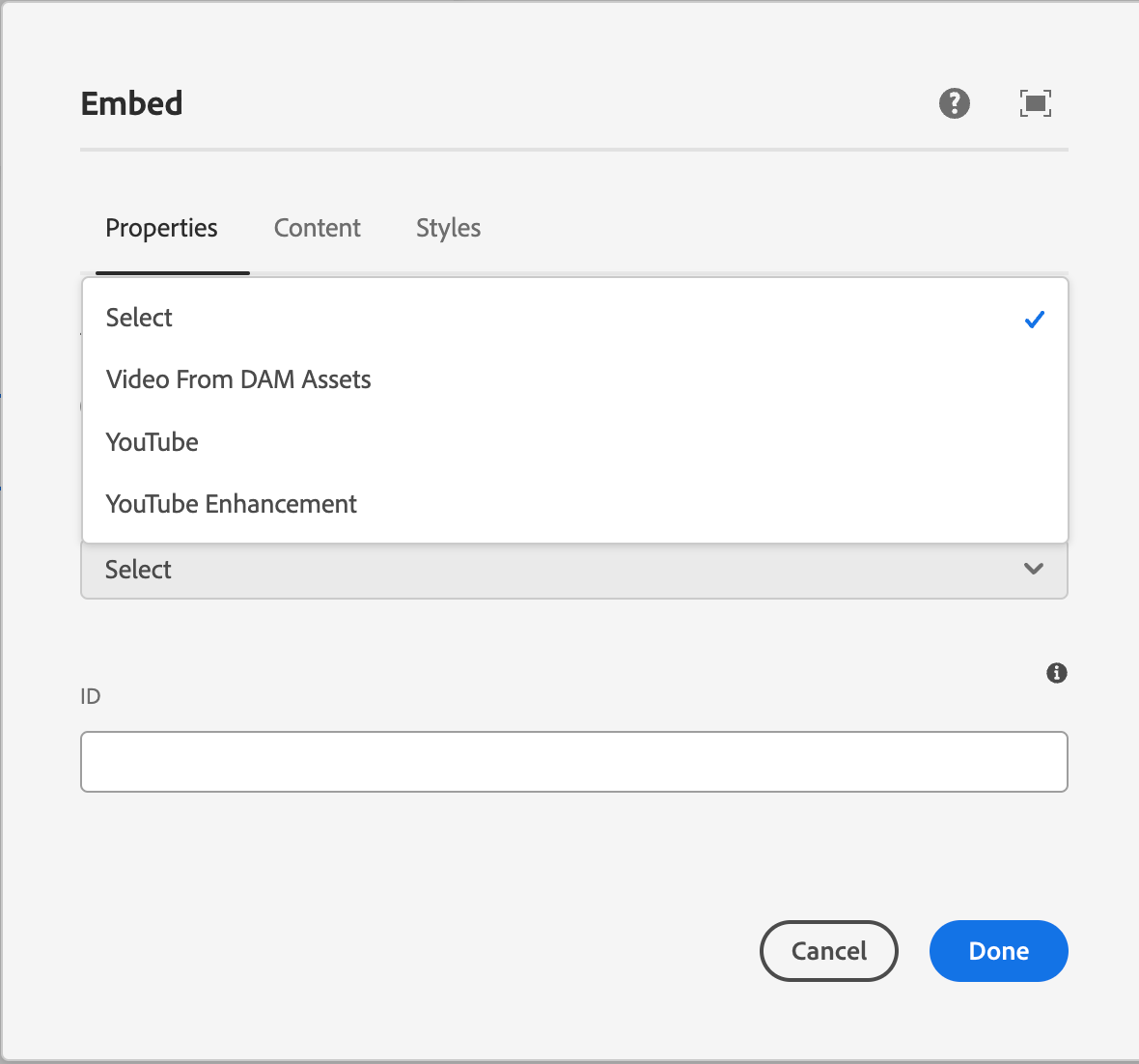Open the Help question mark icon
This screenshot has width=1139, height=1064.
click(x=954, y=103)
